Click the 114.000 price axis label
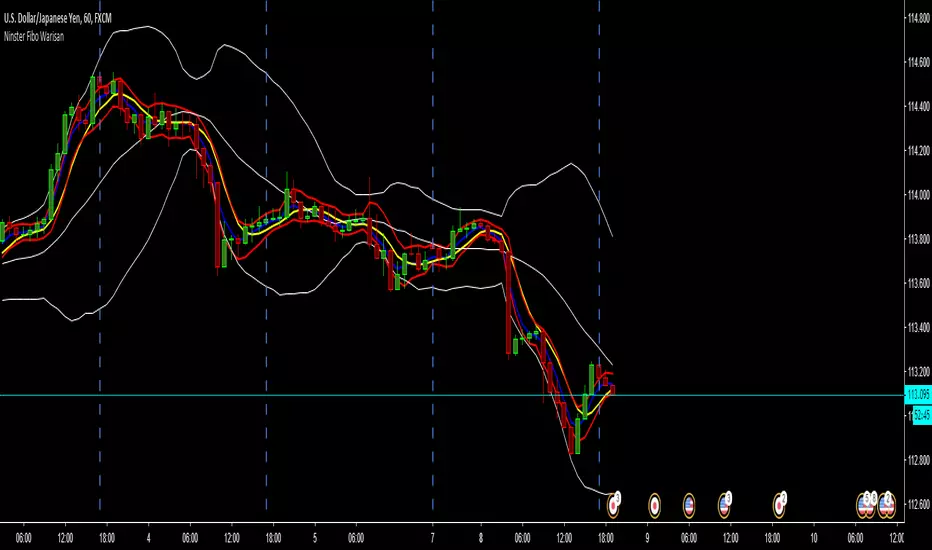Screen dimensions: 932x550 coord(918,195)
